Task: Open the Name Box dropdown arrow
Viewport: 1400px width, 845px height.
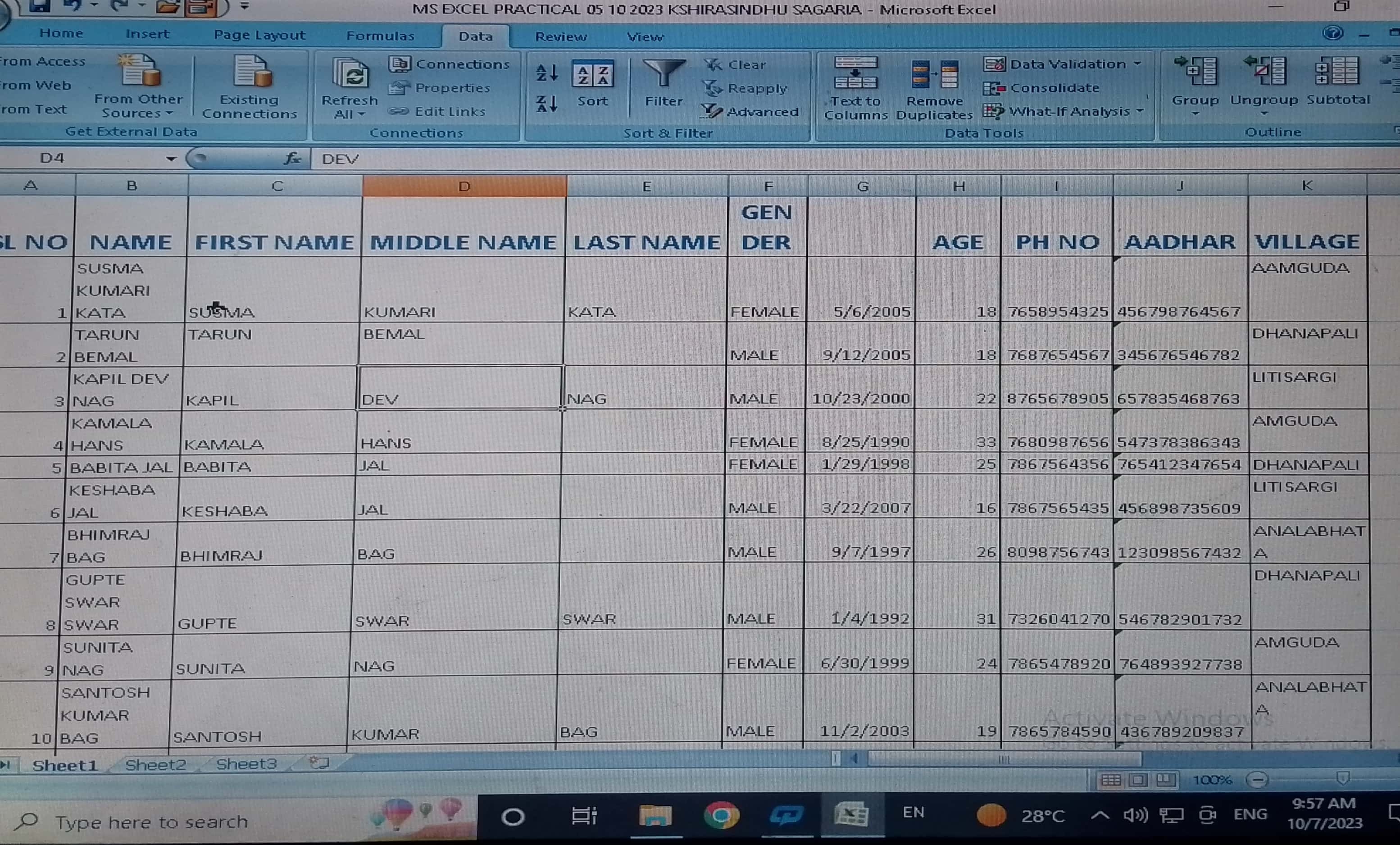Action: tap(170, 159)
